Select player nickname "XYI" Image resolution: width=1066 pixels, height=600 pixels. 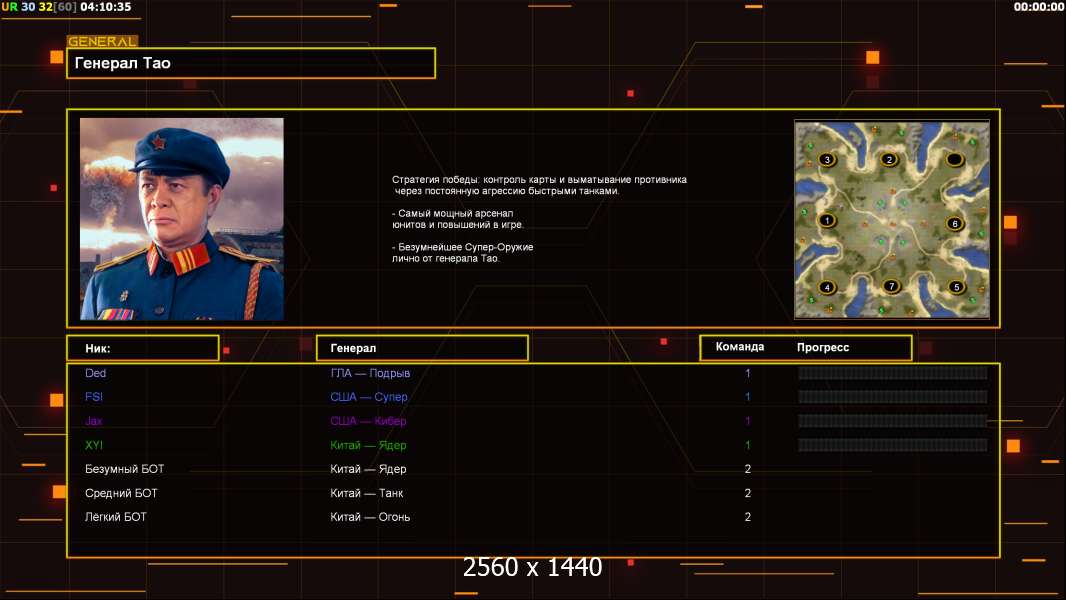pyautogui.click(x=94, y=445)
